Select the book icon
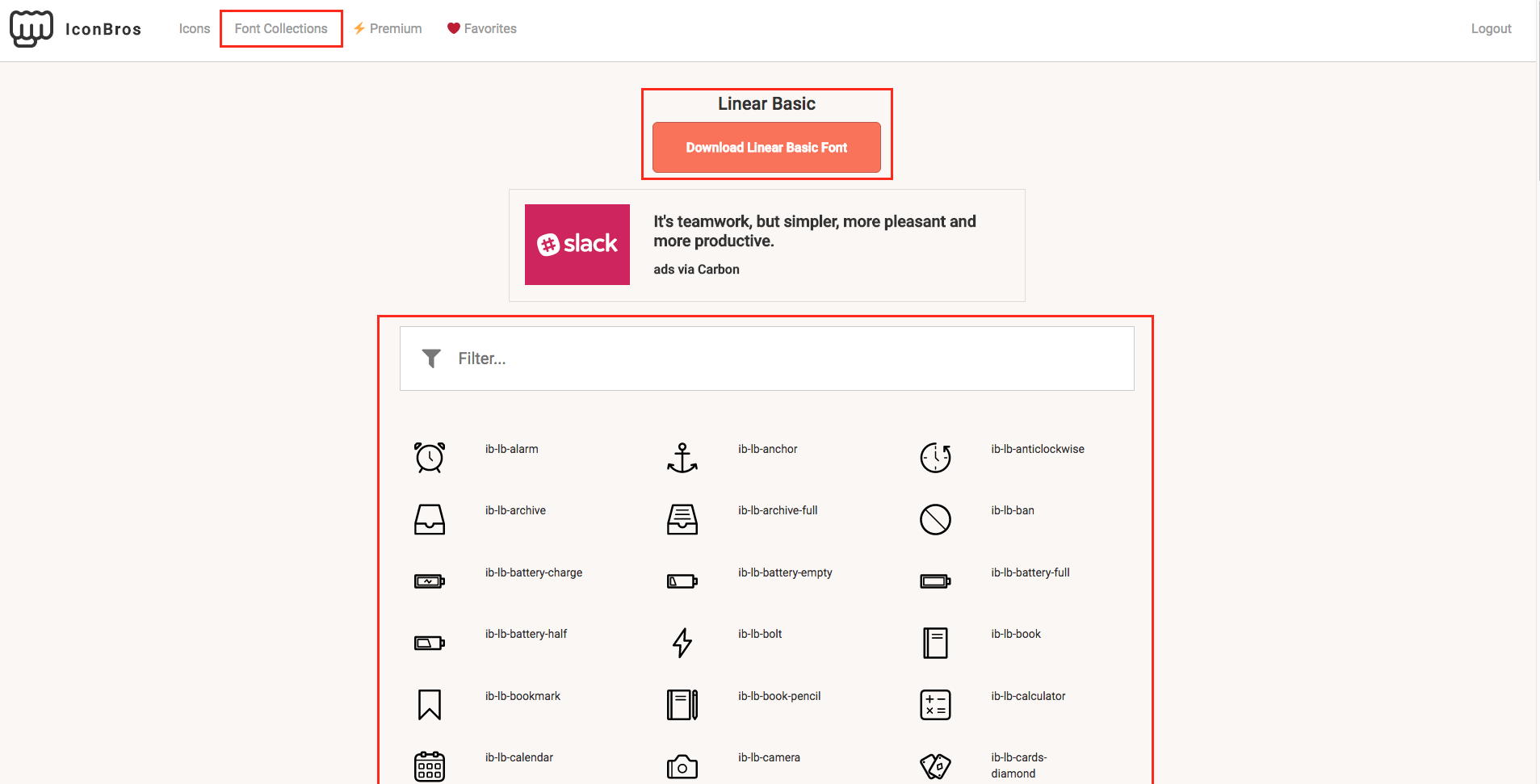Screen dimensions: 1540x784 click(x=935, y=643)
